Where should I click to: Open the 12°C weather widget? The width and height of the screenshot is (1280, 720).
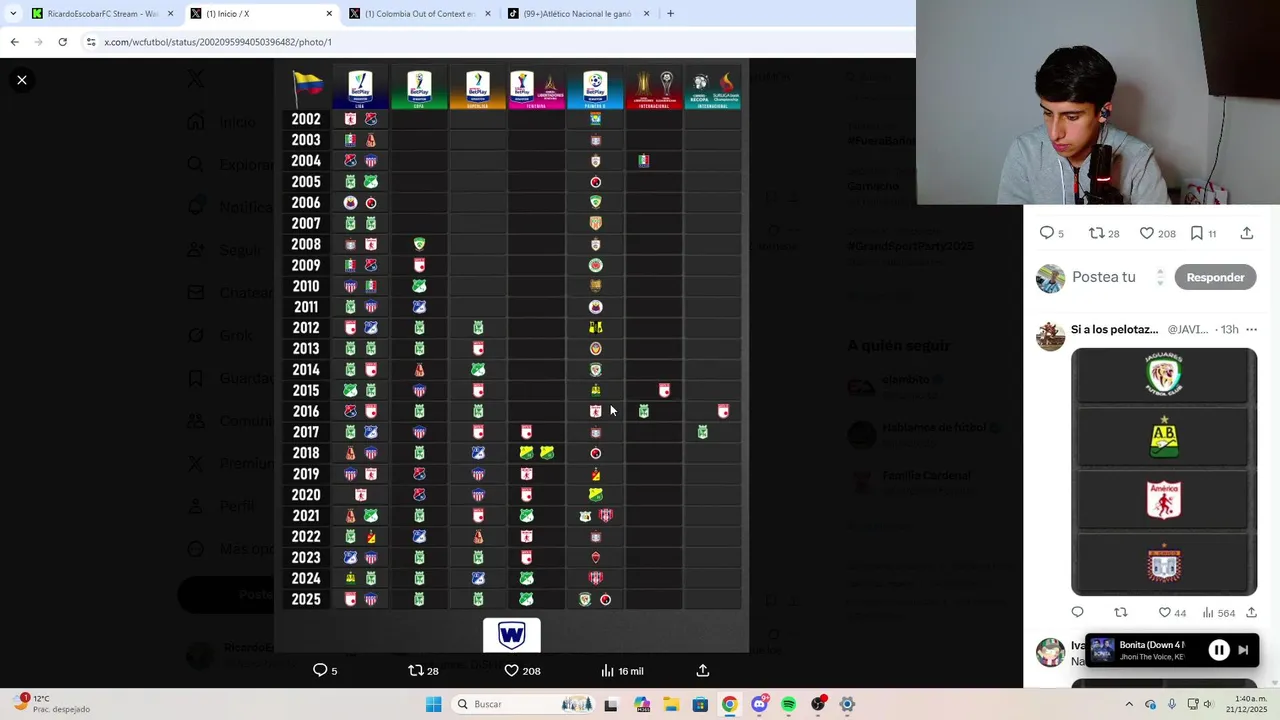coord(50,704)
